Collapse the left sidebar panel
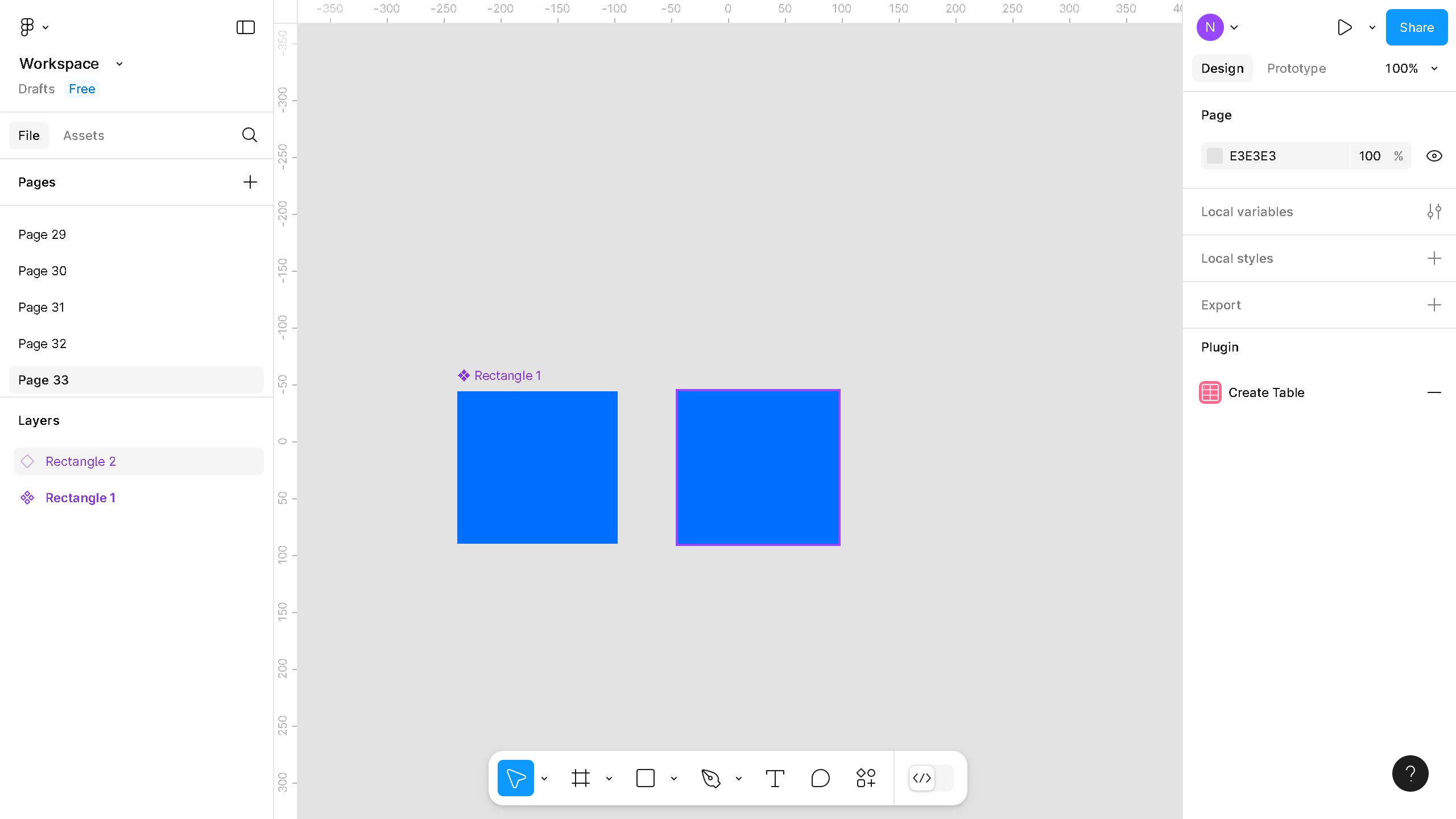Image resolution: width=1456 pixels, height=819 pixels. [x=245, y=27]
